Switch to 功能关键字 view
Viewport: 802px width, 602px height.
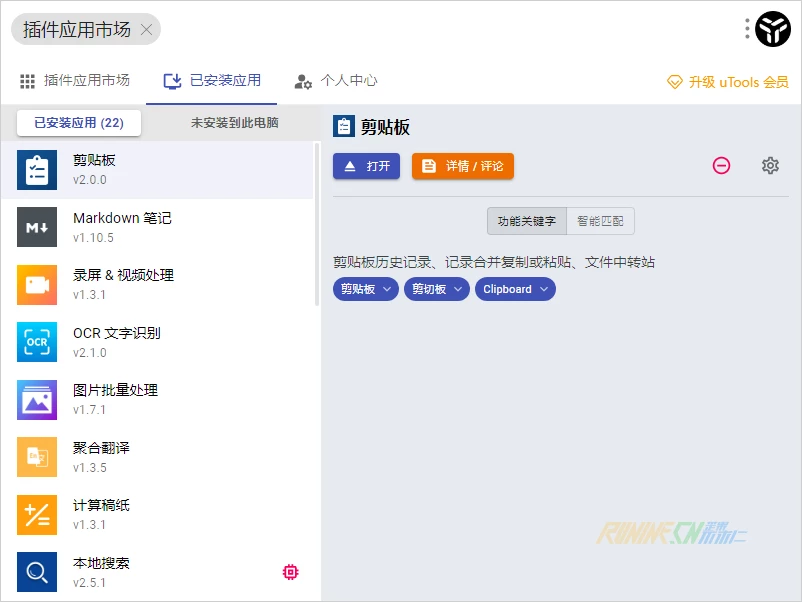point(526,221)
